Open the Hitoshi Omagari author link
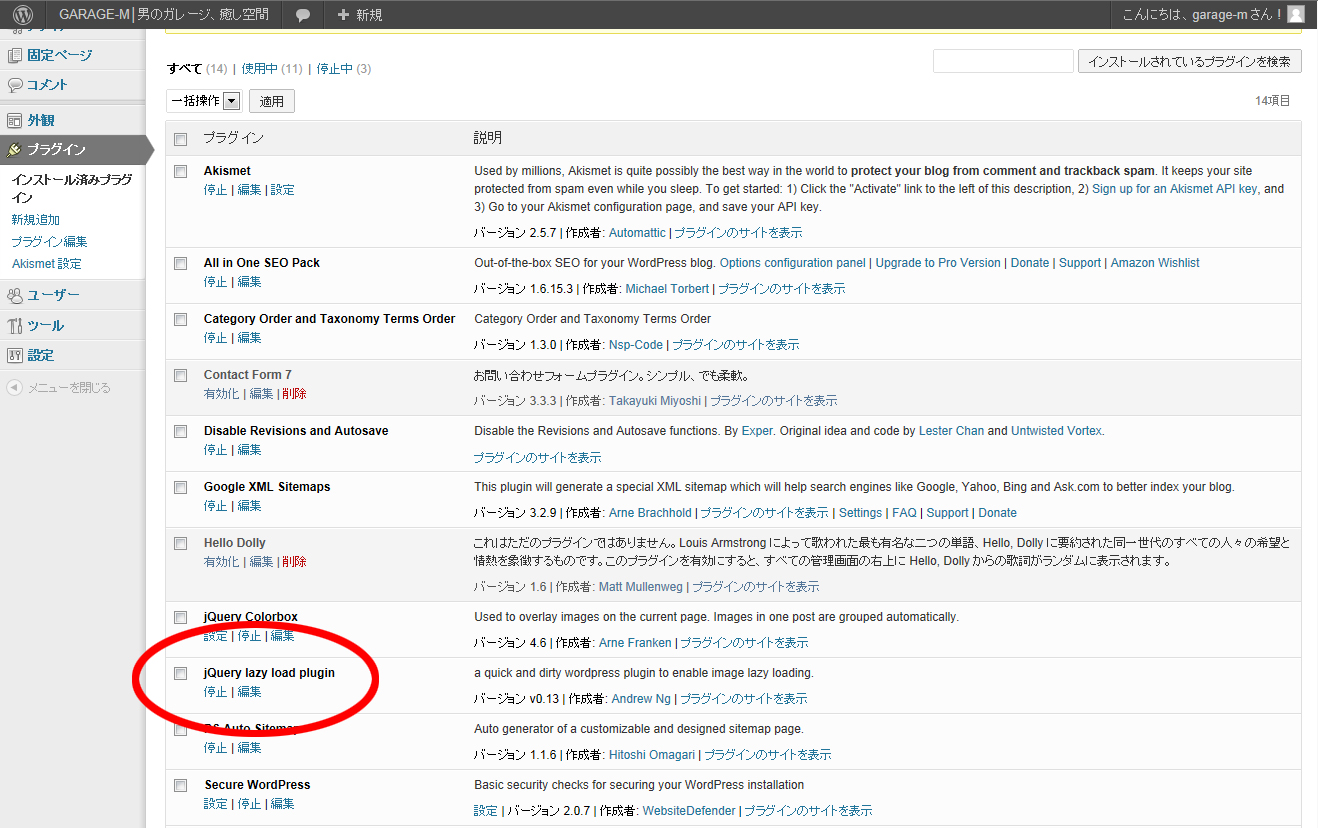1318x828 pixels. pos(652,755)
